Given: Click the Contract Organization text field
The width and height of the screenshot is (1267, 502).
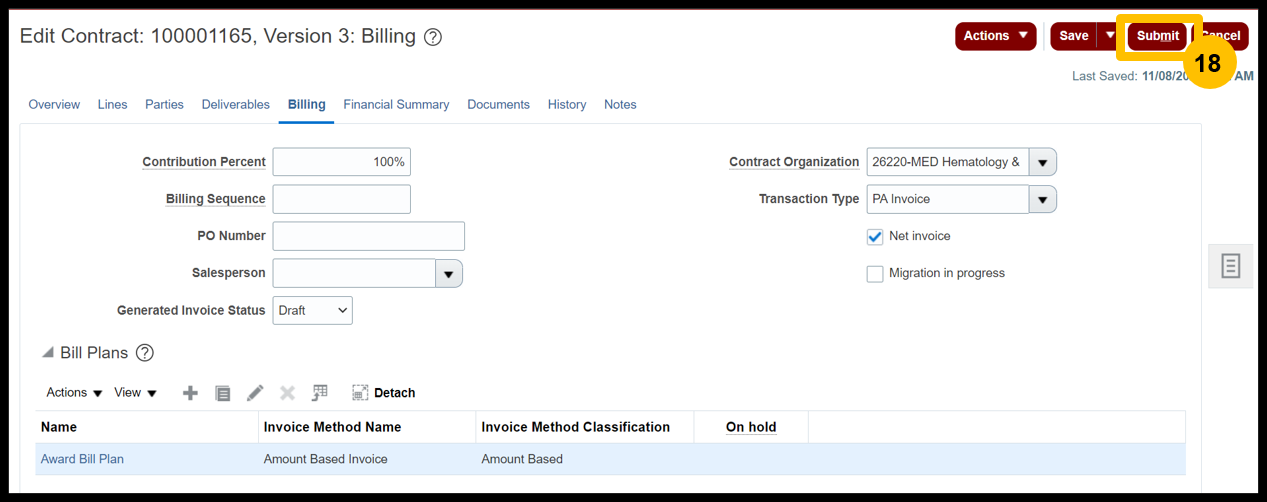Looking at the screenshot, I should [x=948, y=162].
